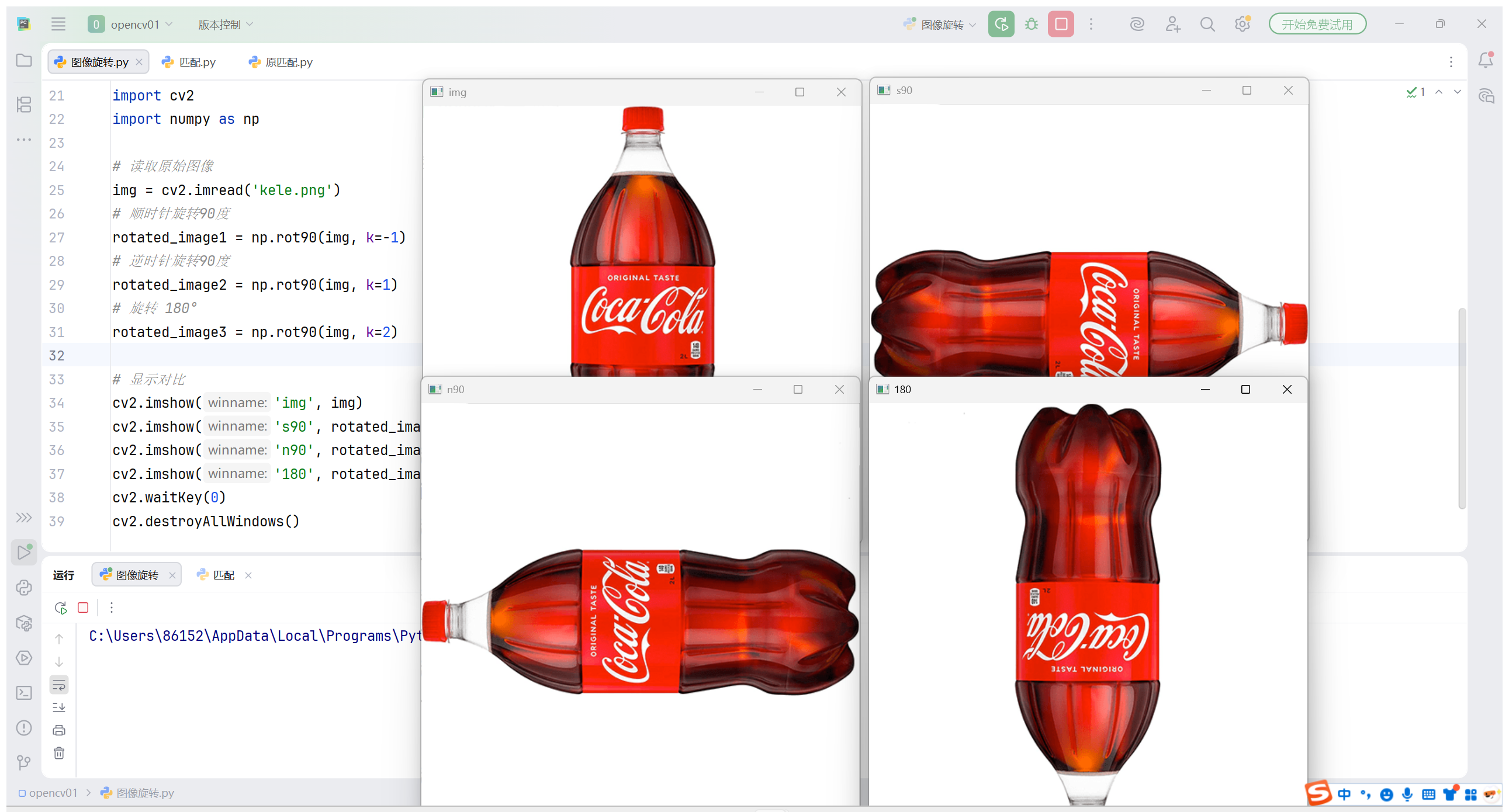Screen dimensions: 1509x812
Task: Toggle scroll to end in console
Action: click(x=59, y=708)
